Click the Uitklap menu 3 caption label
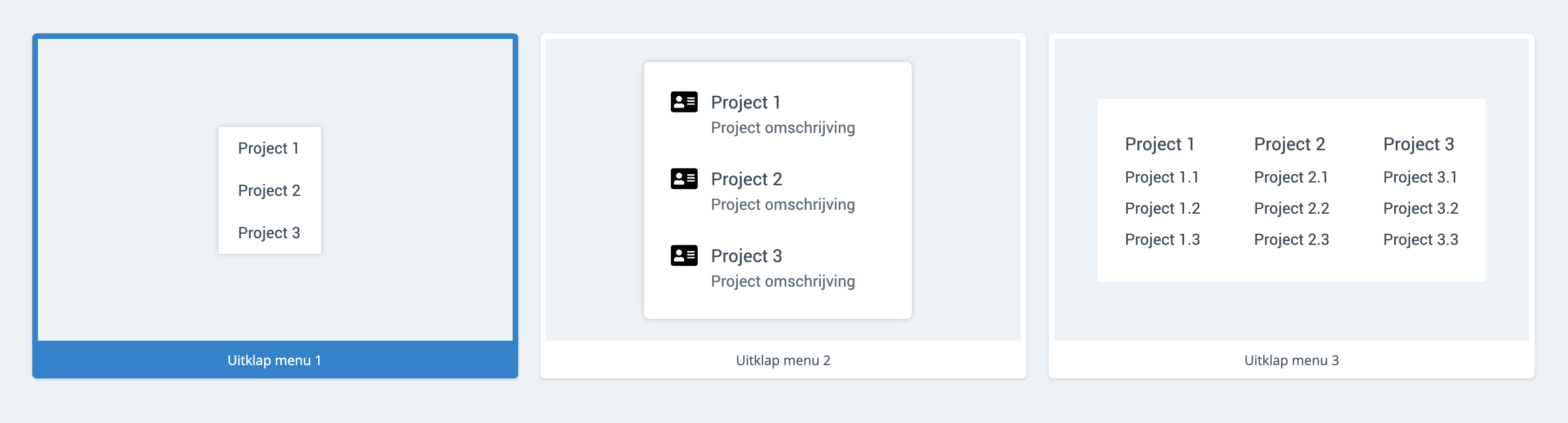Image resolution: width=1568 pixels, height=423 pixels. pos(1291,361)
